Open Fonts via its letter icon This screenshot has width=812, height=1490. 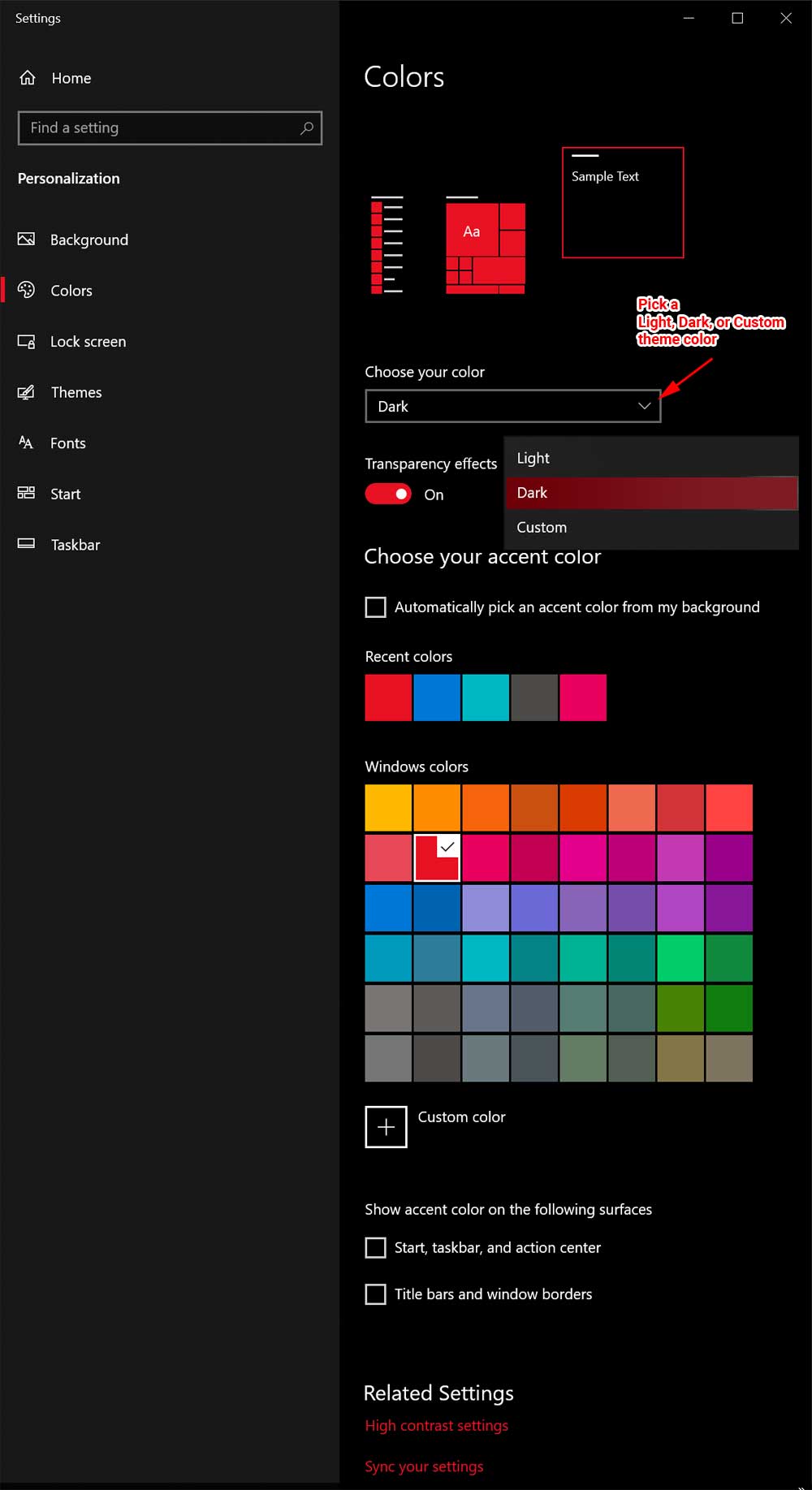pyautogui.click(x=27, y=443)
